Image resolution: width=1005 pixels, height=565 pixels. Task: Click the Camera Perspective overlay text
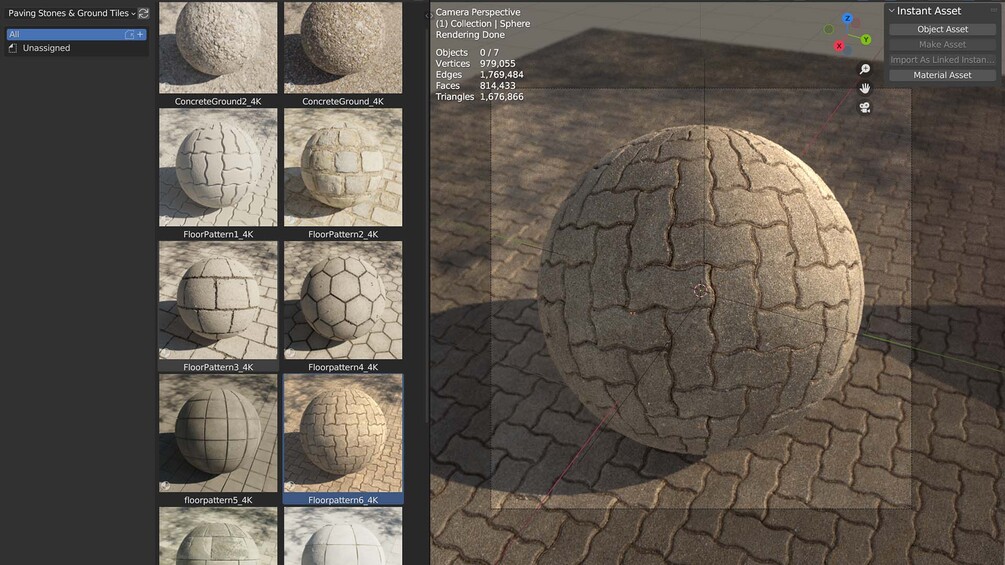(478, 12)
